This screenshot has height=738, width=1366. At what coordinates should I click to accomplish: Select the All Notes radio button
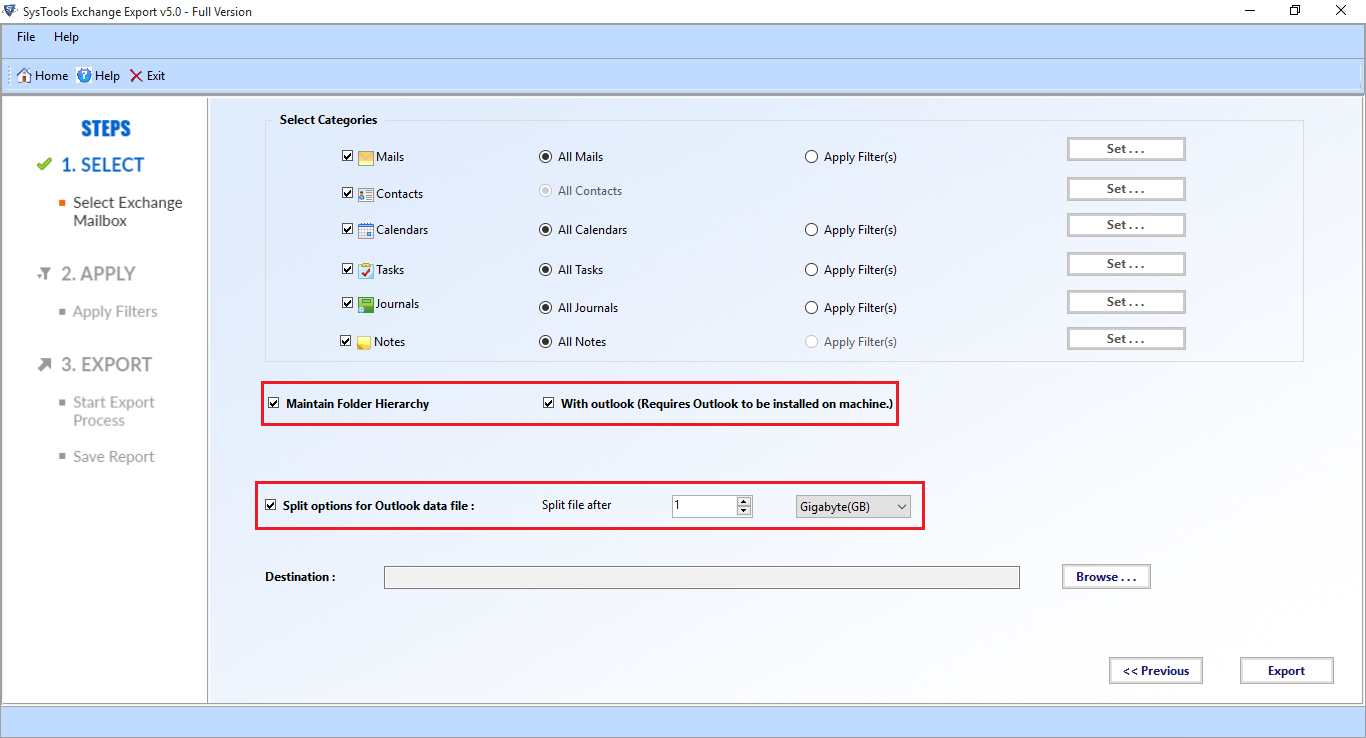(x=545, y=342)
